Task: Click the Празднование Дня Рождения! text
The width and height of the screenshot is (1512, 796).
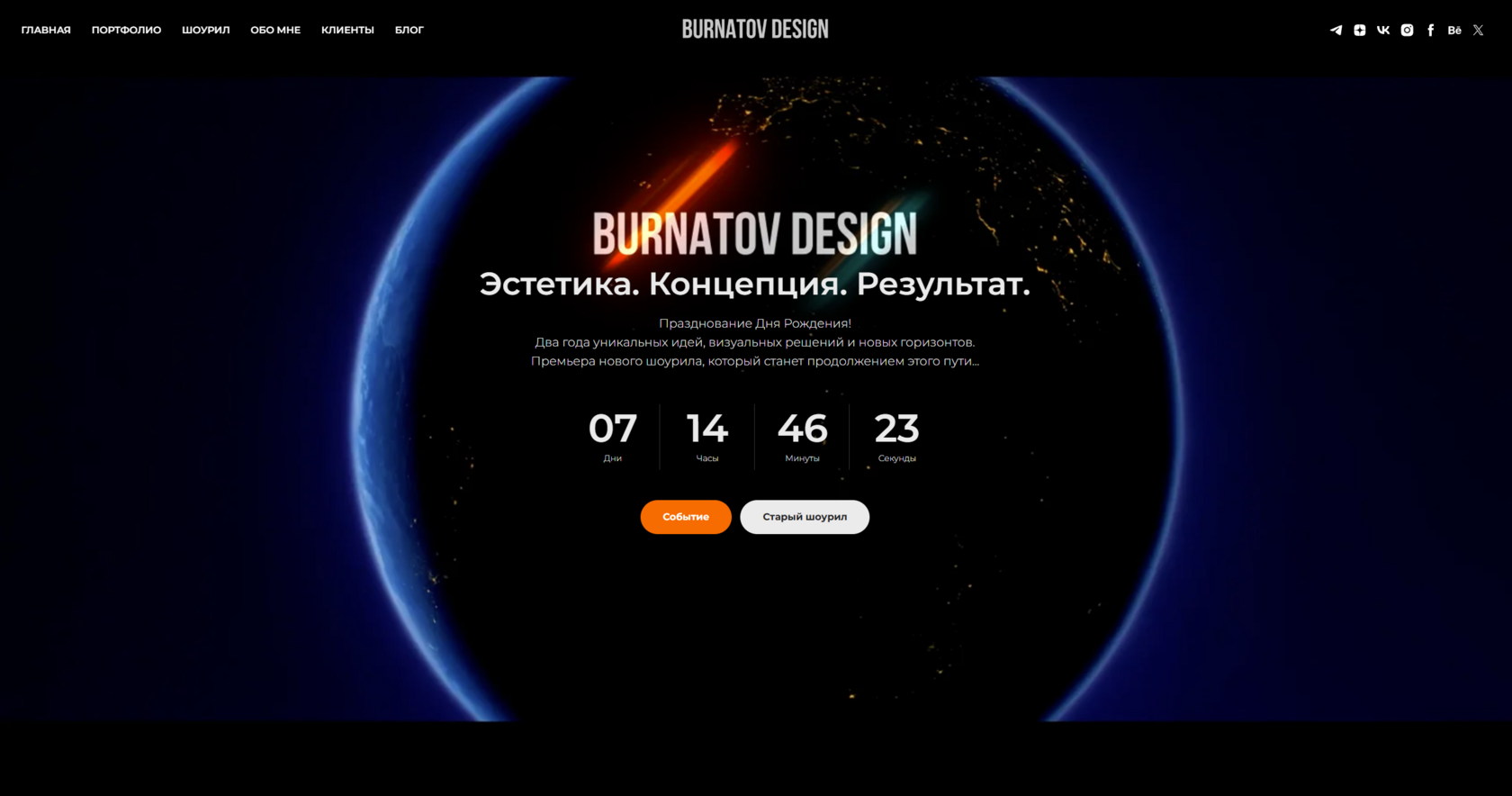Action: click(755, 323)
